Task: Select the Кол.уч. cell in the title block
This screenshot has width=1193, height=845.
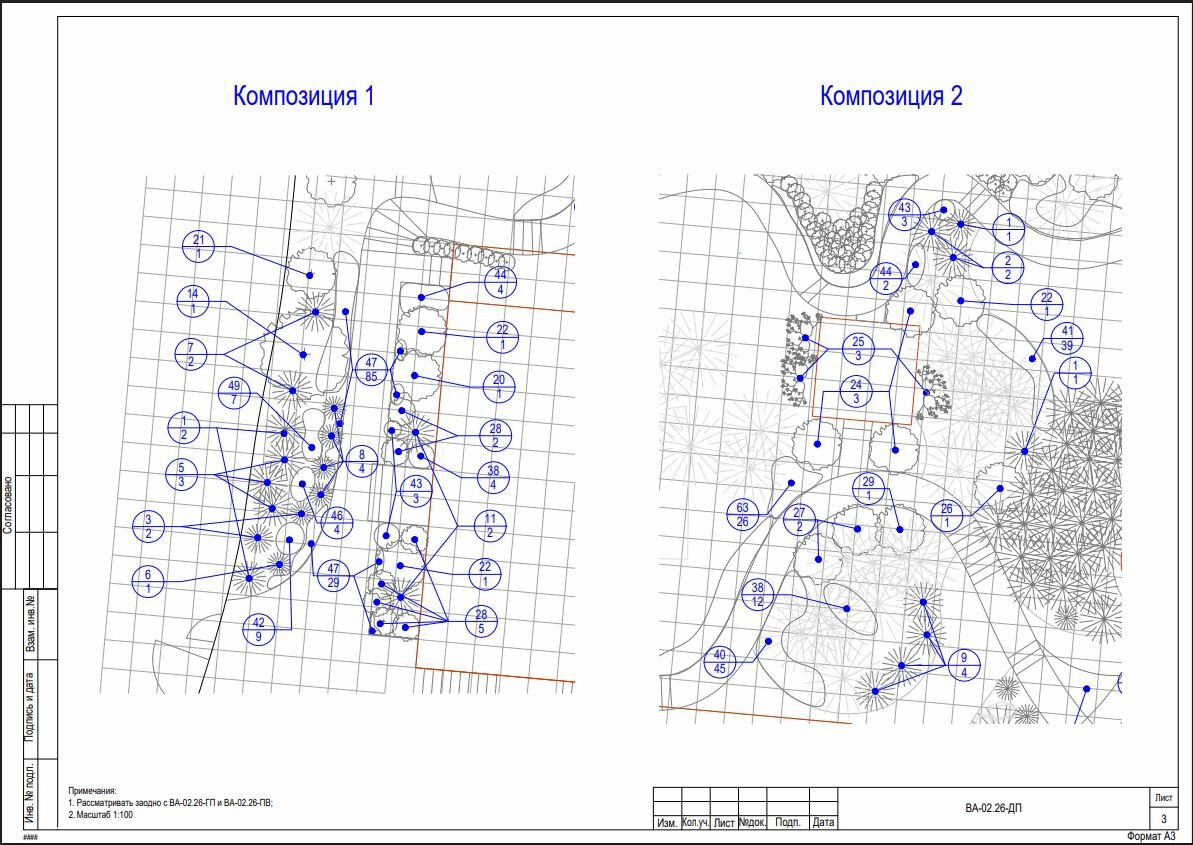Action: (695, 822)
